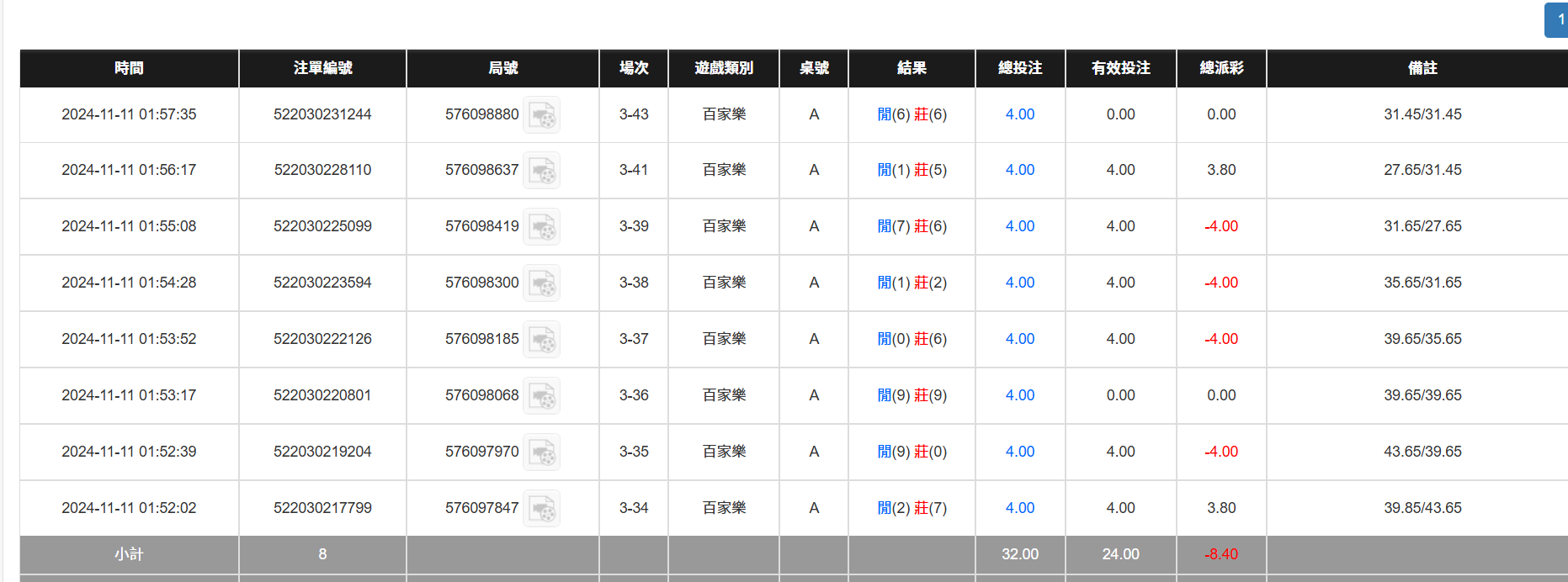This screenshot has height=582, width=1568.
Task: Click result 閒(9) 莊(0) cell
Action: pyautogui.click(x=912, y=452)
